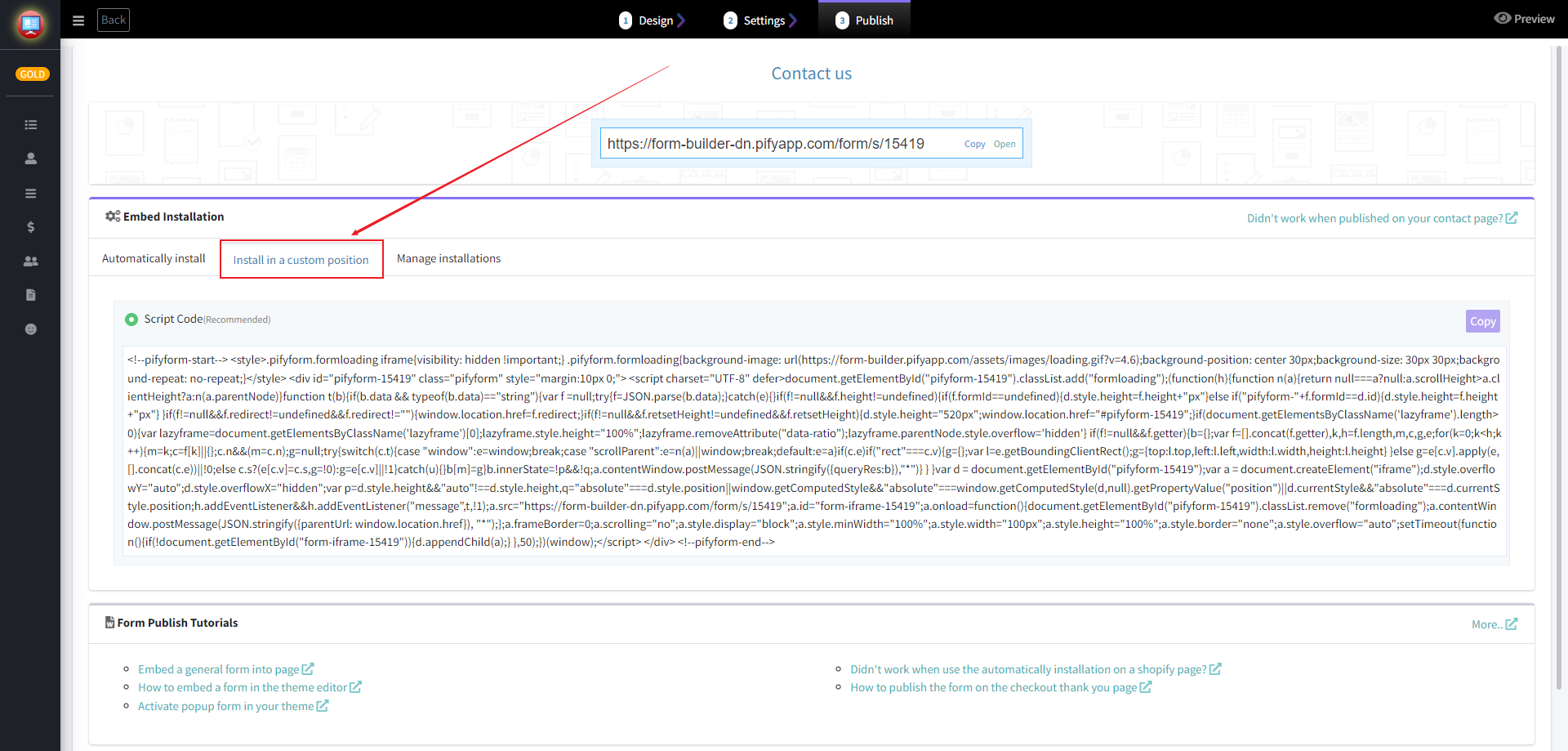Click the GOLD plan badge

[33, 74]
